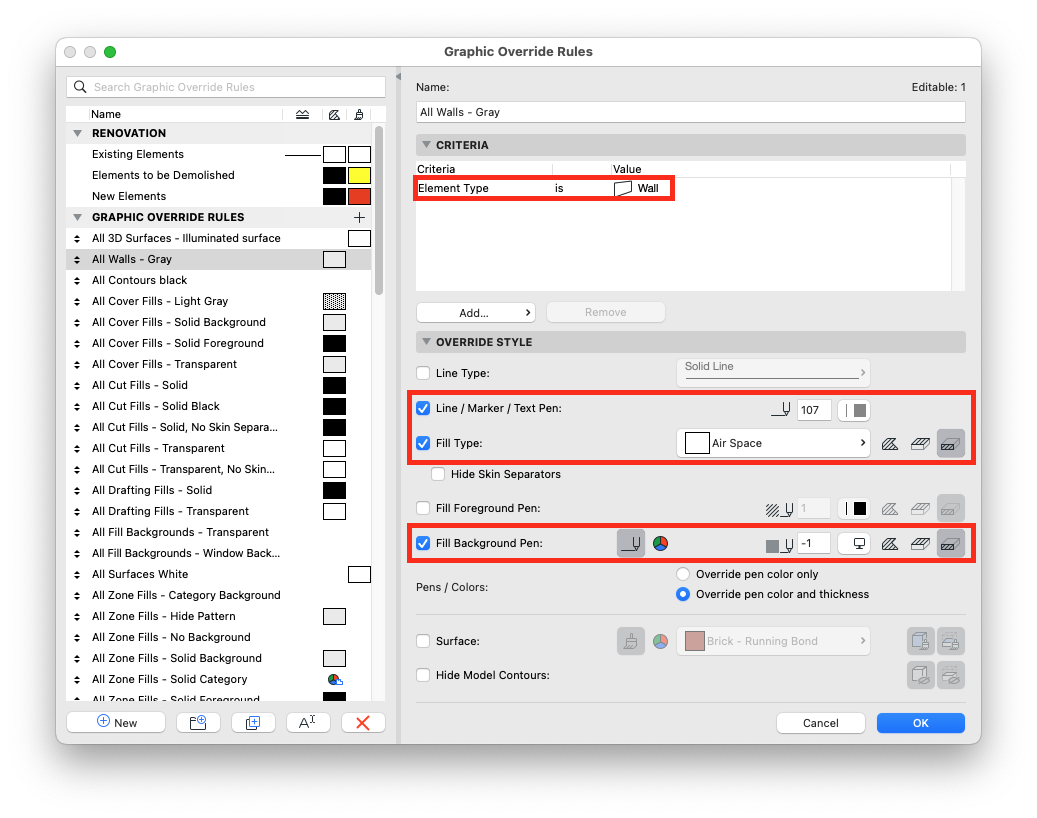Enable the Surface override checkbox
The width and height of the screenshot is (1037, 818).
coord(423,641)
